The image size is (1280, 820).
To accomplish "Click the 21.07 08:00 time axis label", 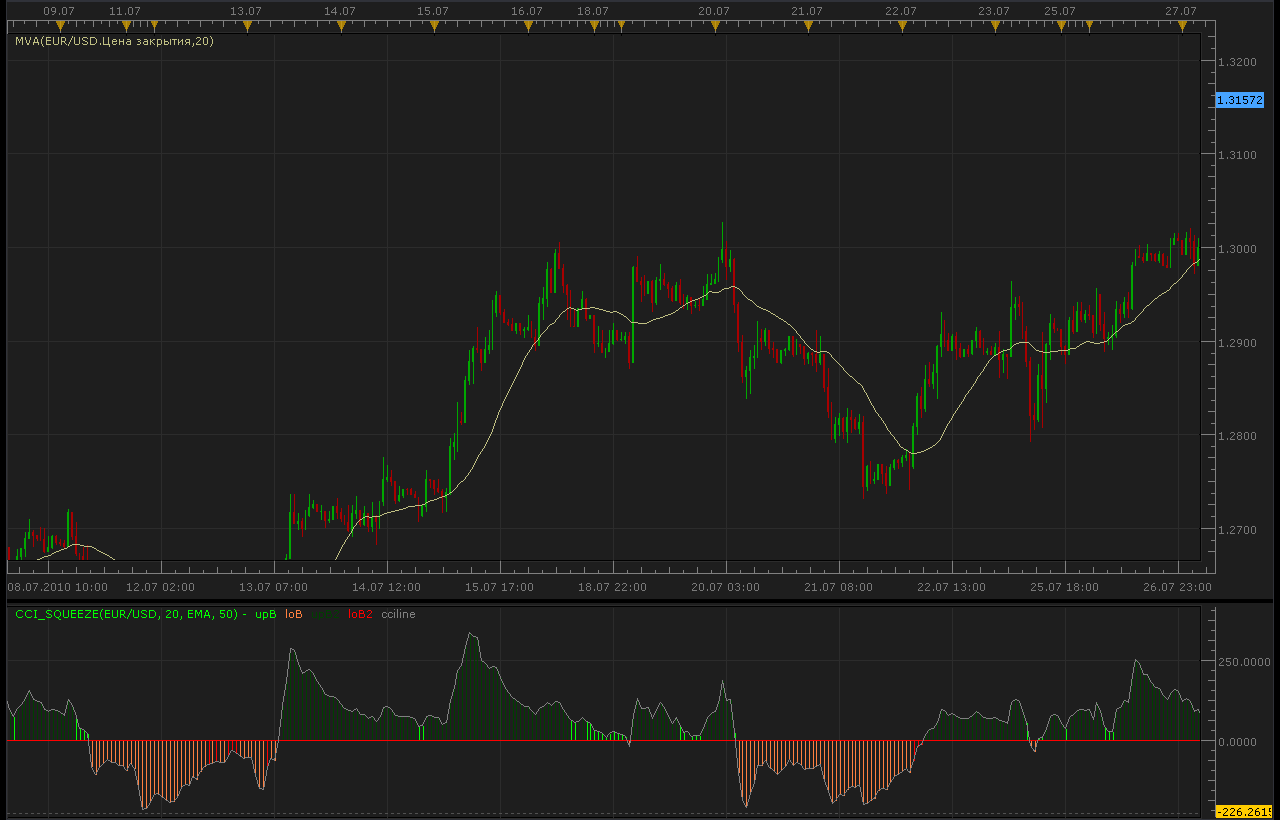I will point(839,587).
